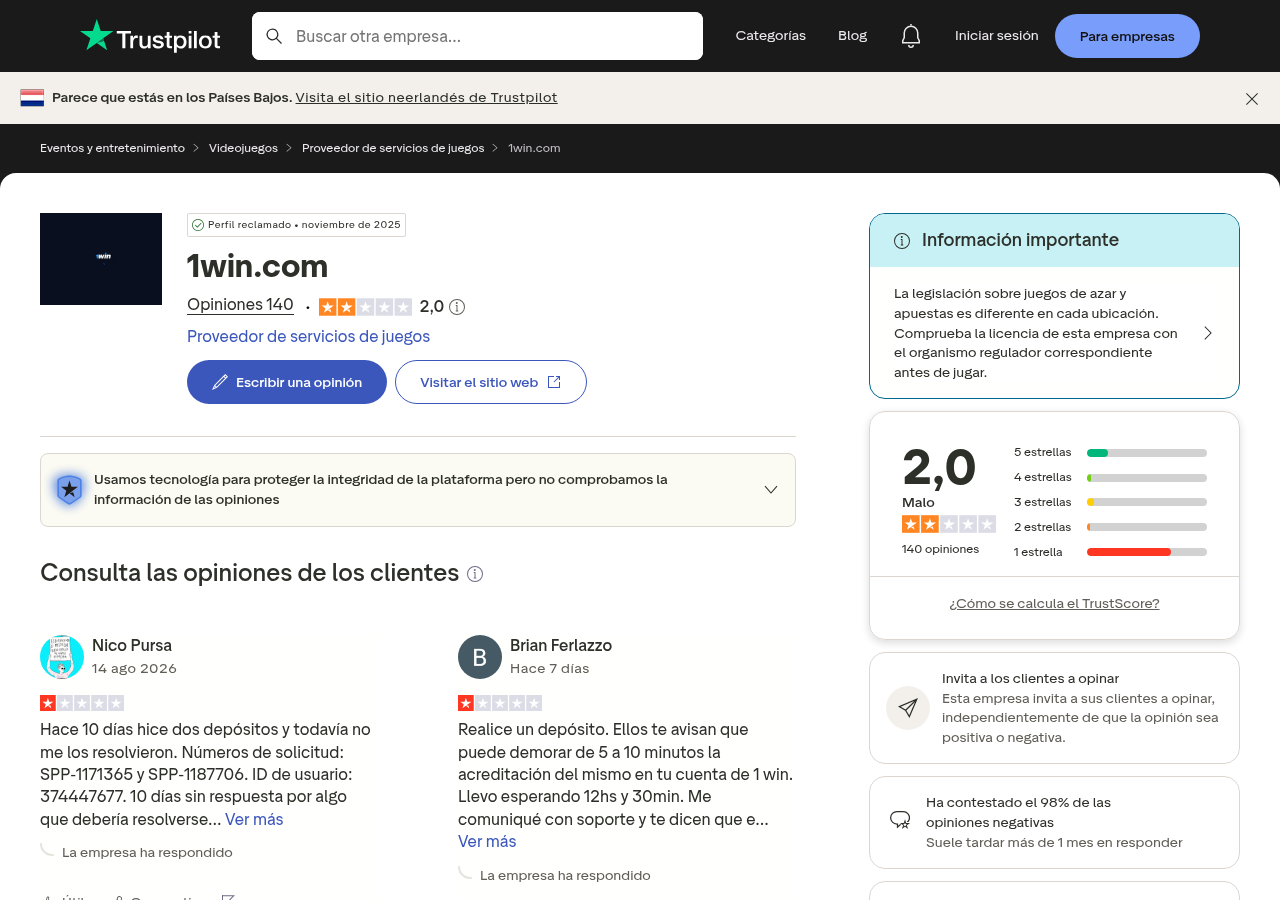Go to Proveedor de servicios de juegos breadcrumb

tap(393, 148)
